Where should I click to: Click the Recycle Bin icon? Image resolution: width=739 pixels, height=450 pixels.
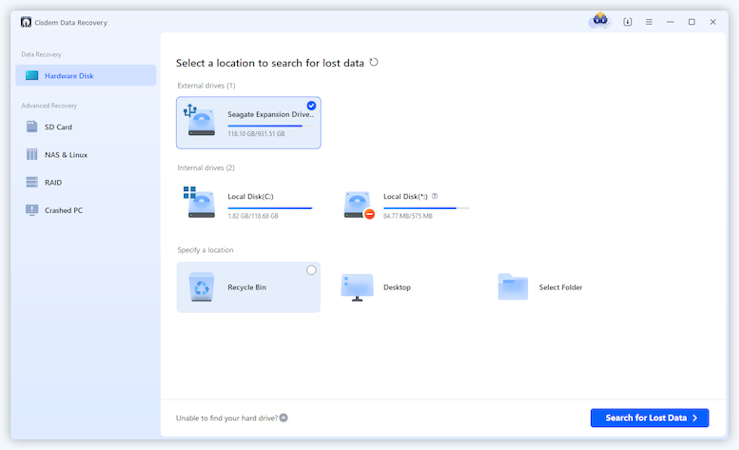click(x=201, y=287)
